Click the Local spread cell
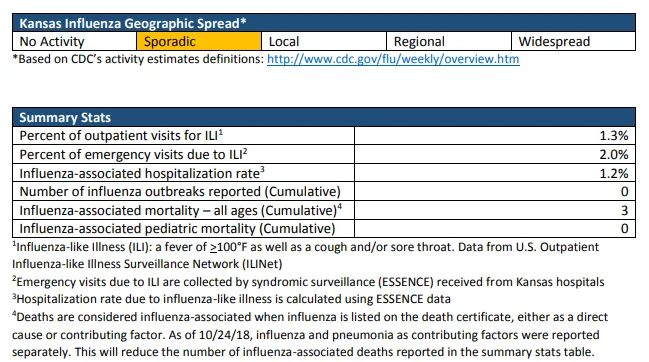The image size is (649, 362). pyautogui.click(x=324, y=41)
